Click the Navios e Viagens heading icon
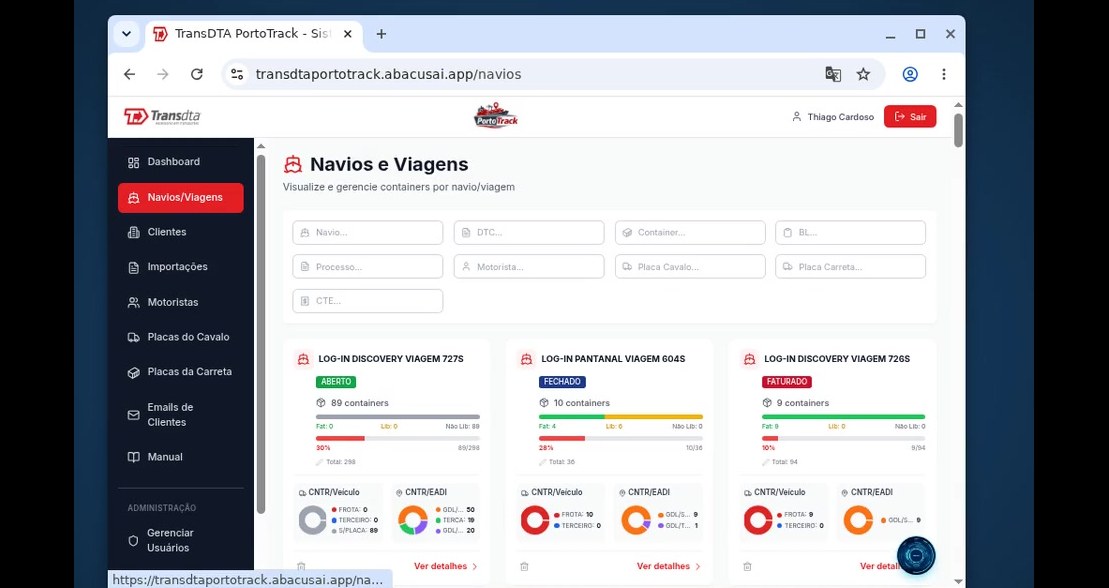The width and height of the screenshot is (1109, 588). pos(293,165)
